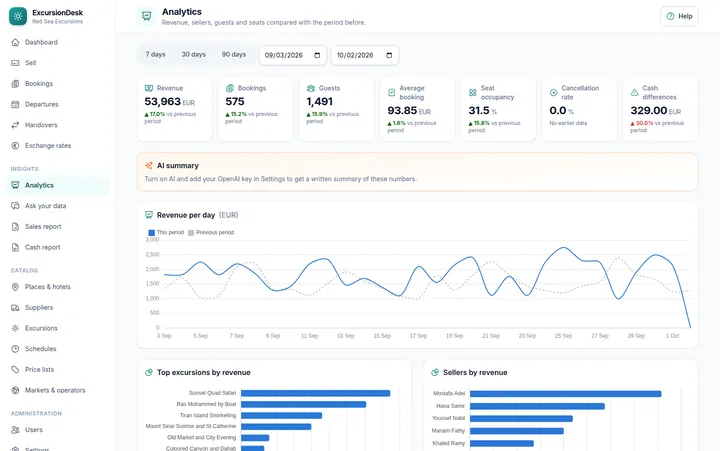The height and width of the screenshot is (451, 720).
Task: Click the AI summary sparkle icon
Action: pyautogui.click(x=149, y=165)
